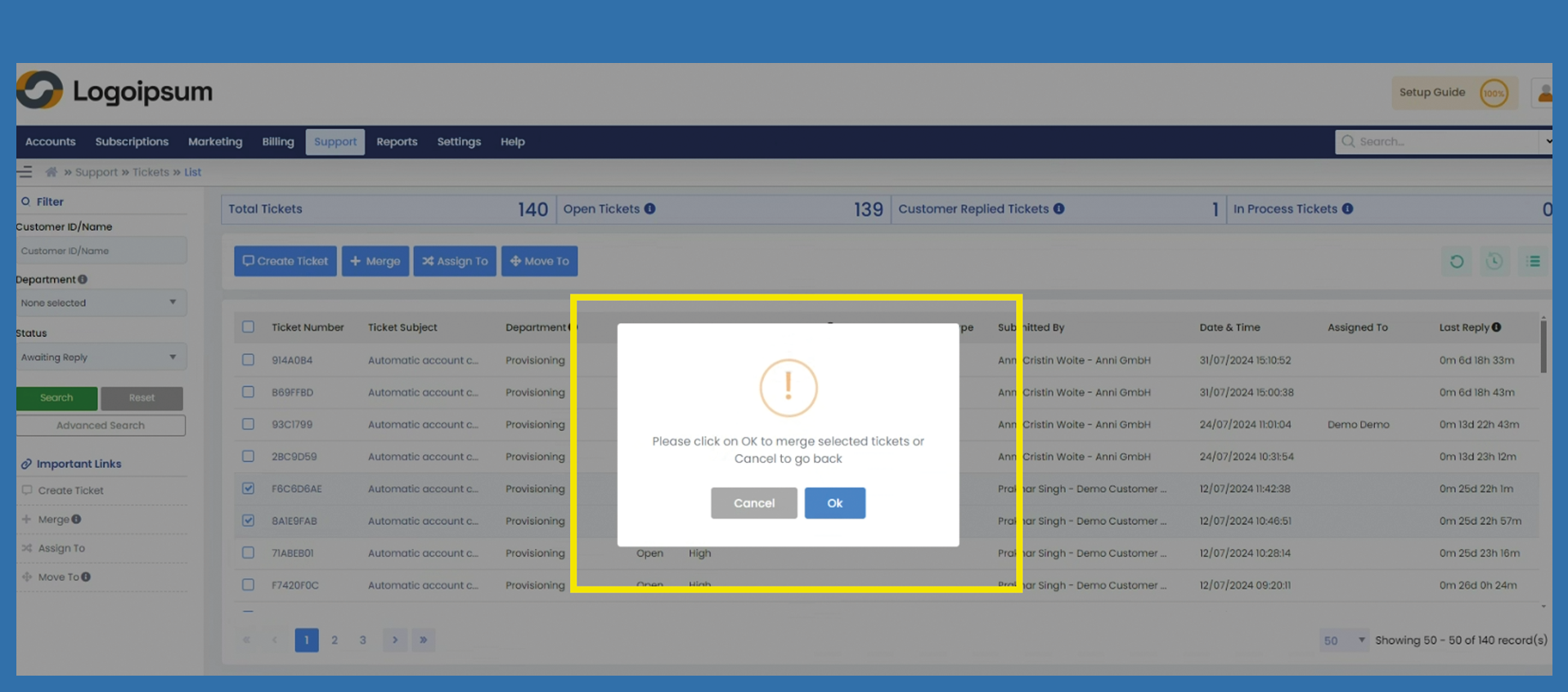Screen dimensions: 1568x692
Task: Open the Billing menu
Action: pyautogui.click(x=277, y=142)
